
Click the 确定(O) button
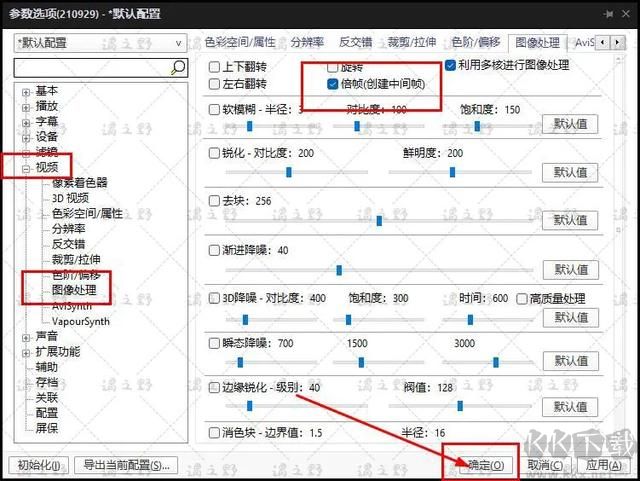click(x=484, y=465)
